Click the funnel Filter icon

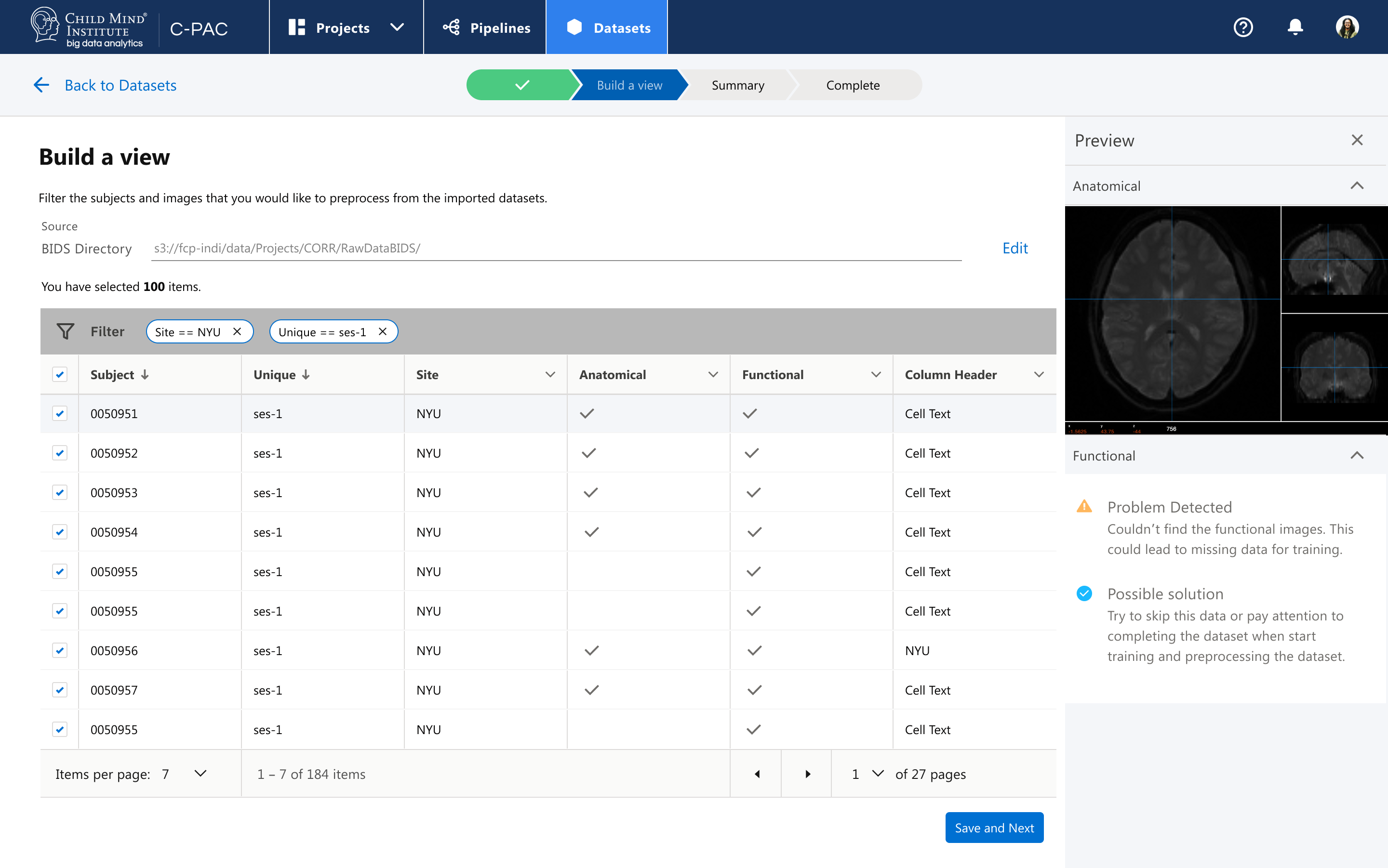[65, 331]
